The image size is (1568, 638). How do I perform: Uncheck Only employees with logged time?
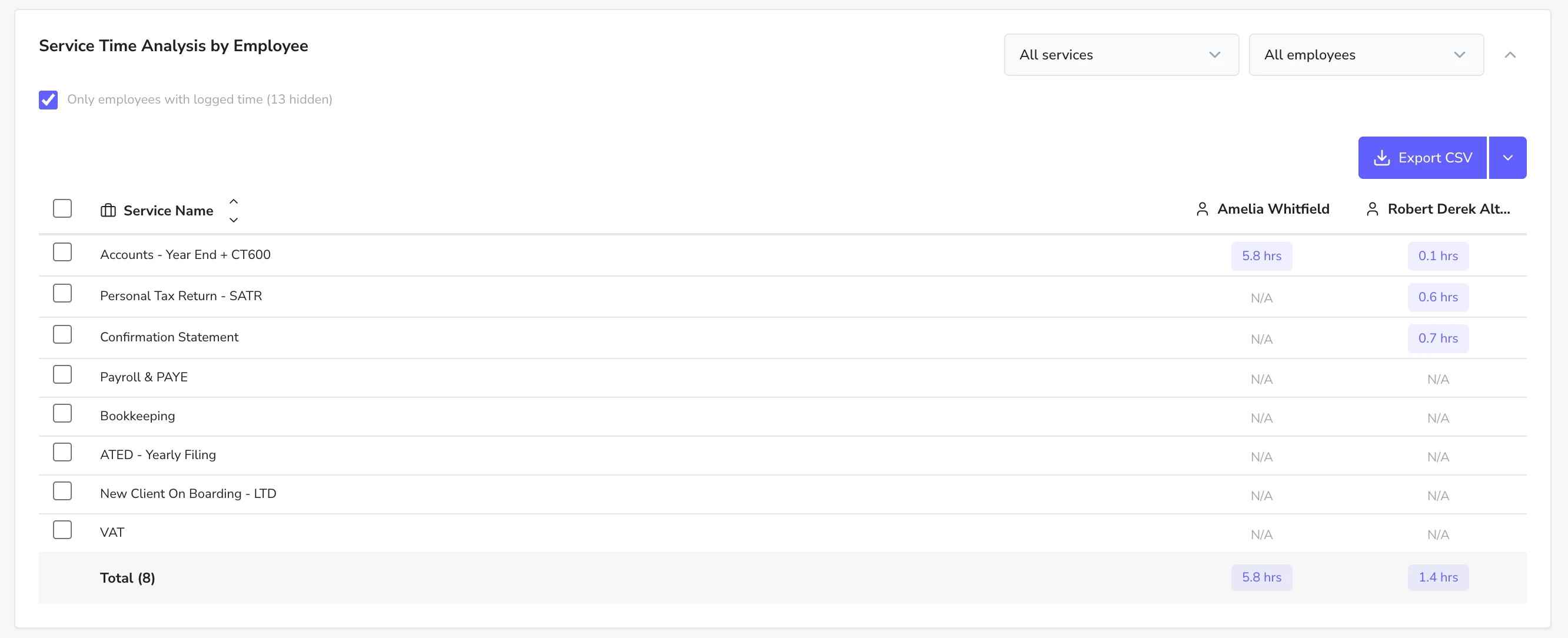tap(49, 100)
